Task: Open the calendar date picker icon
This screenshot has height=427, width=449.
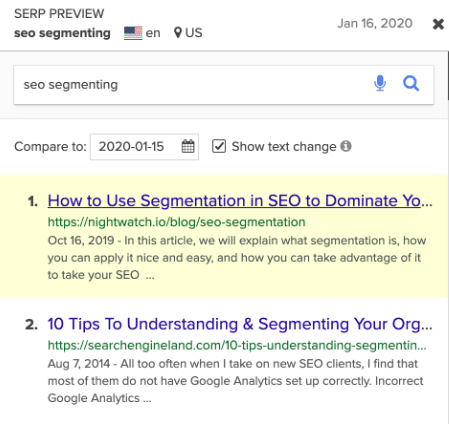Action: [188, 146]
